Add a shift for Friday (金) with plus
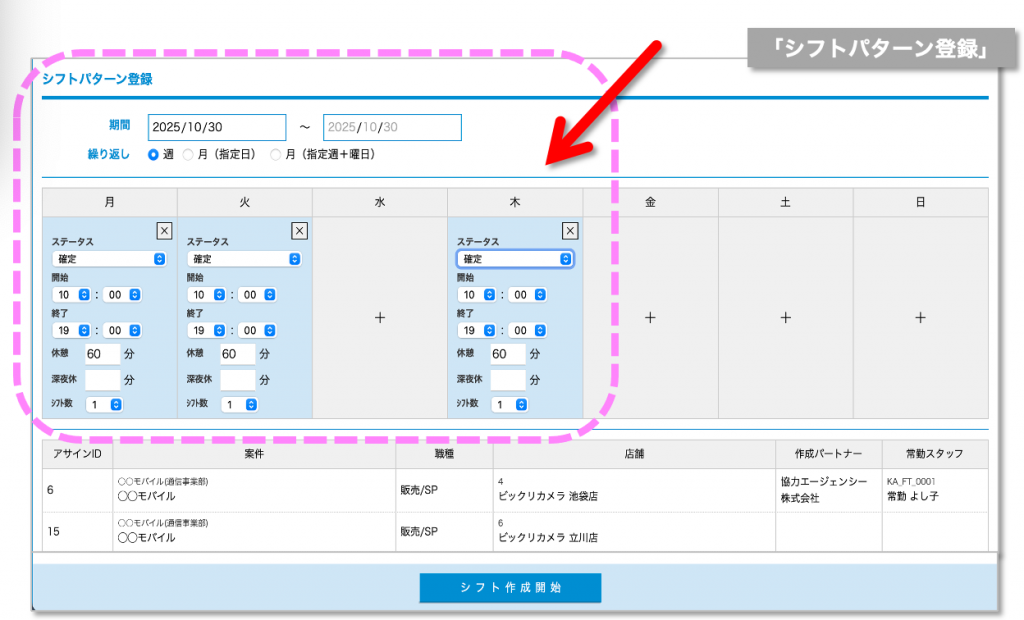This screenshot has width=1024, height=620. pyautogui.click(x=650, y=318)
